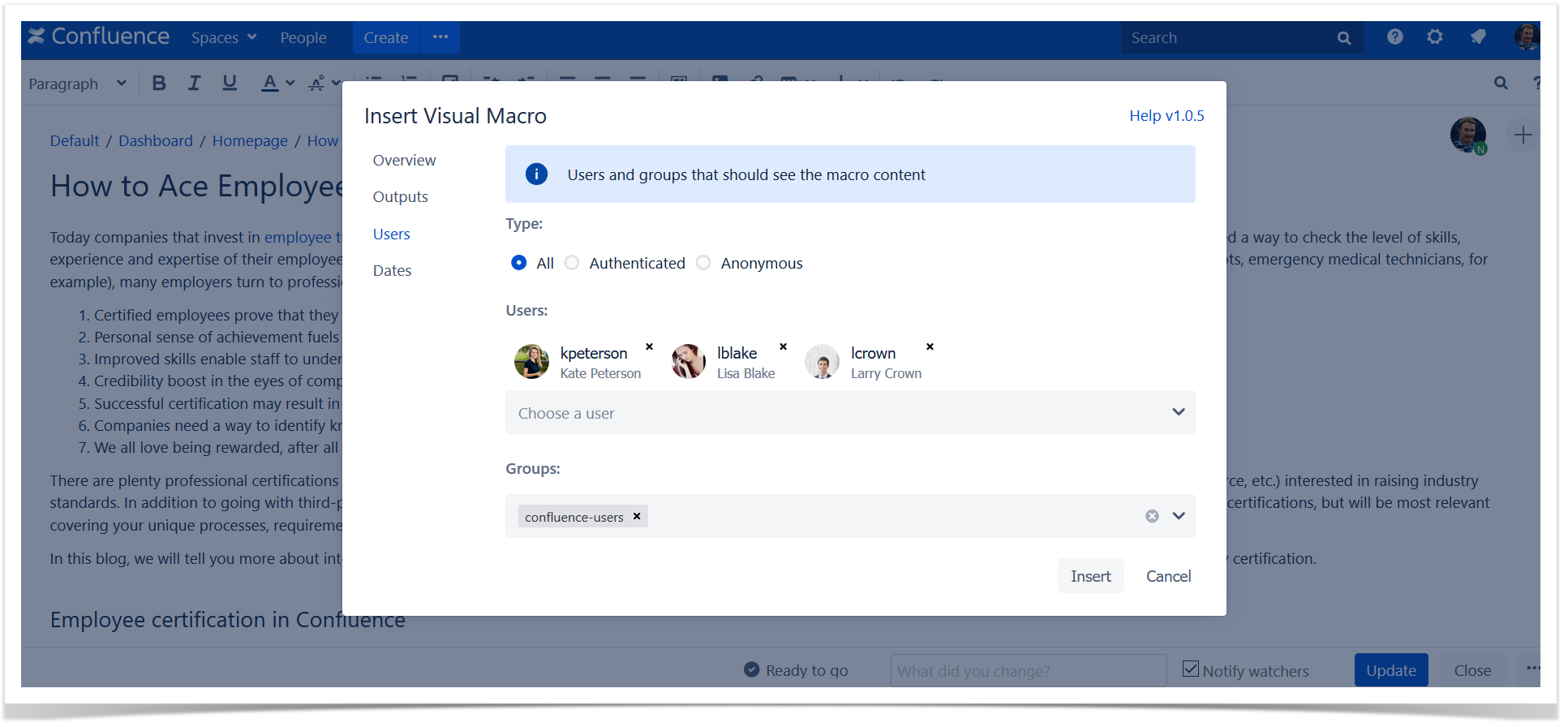Screen dimensions: 1568x727
Task: Toggle bold formatting
Action: 159,83
